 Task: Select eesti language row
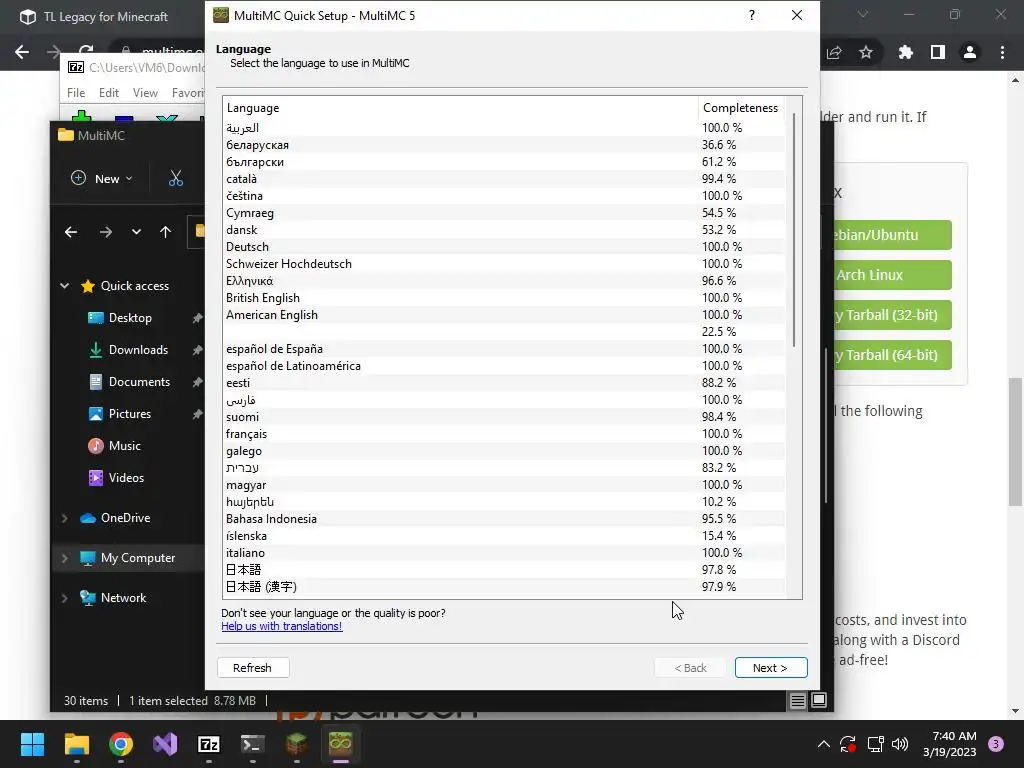[x=504, y=383]
